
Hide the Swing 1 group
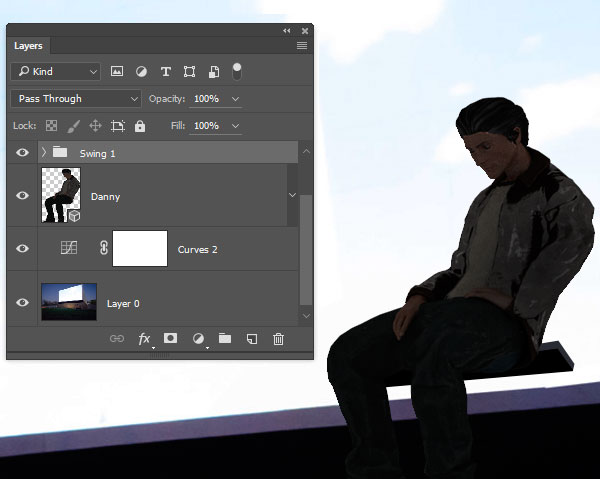[x=23, y=153]
